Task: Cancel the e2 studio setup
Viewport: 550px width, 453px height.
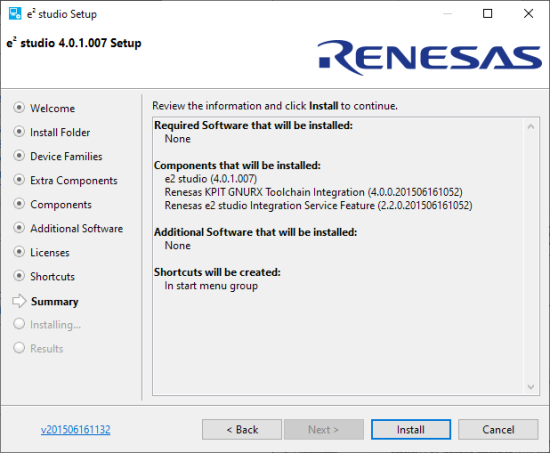Action: 498,429
